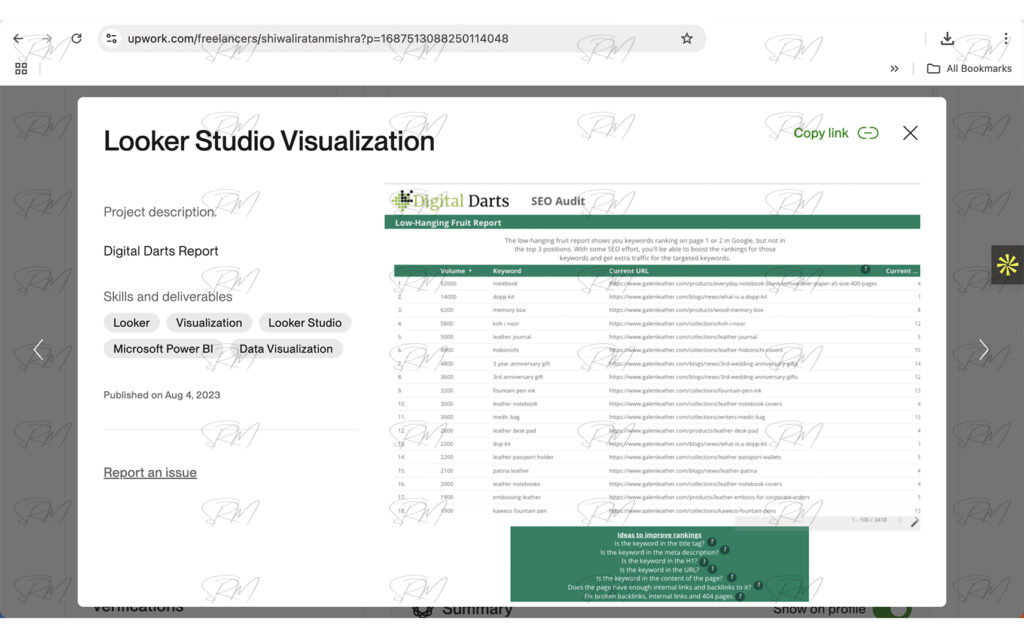Screen dimensions: 1024x639
Task: Open the browser three-dot menu
Action: click(1006, 39)
